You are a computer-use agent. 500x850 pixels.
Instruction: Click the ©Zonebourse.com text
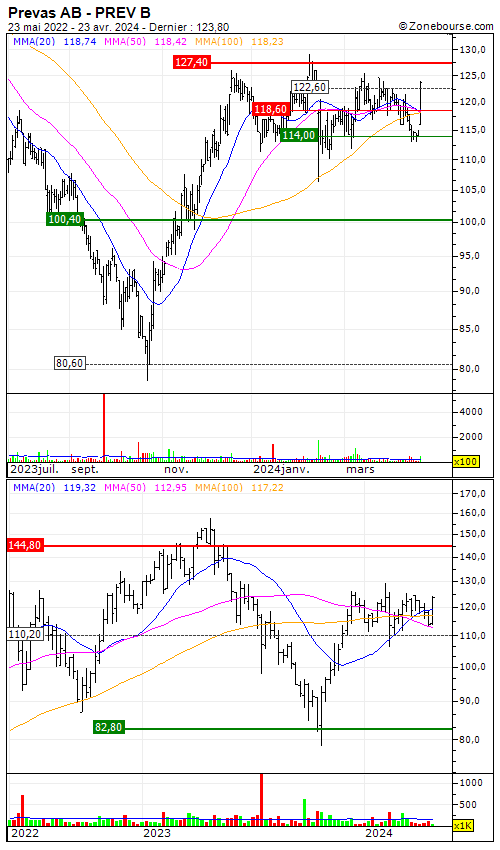(x=446, y=25)
